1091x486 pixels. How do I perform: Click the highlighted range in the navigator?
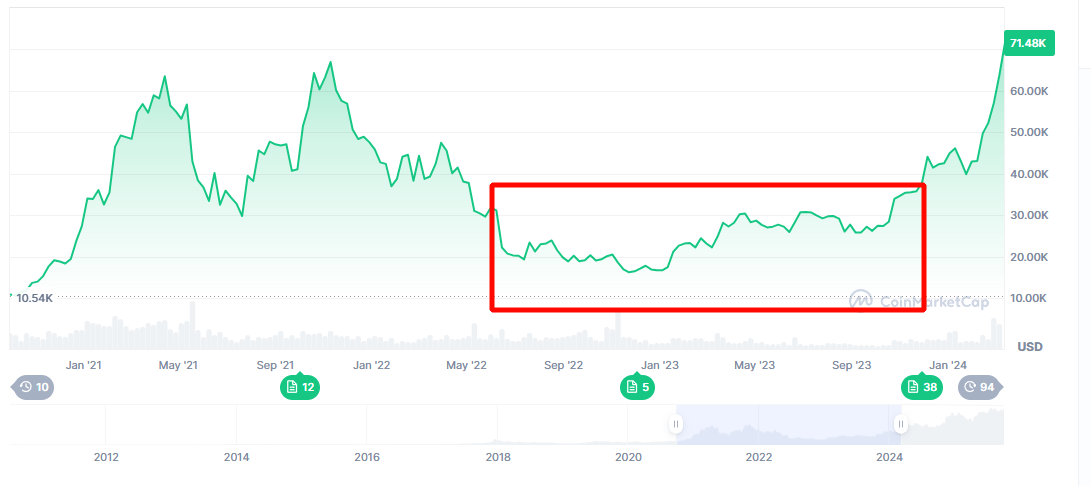point(788,424)
